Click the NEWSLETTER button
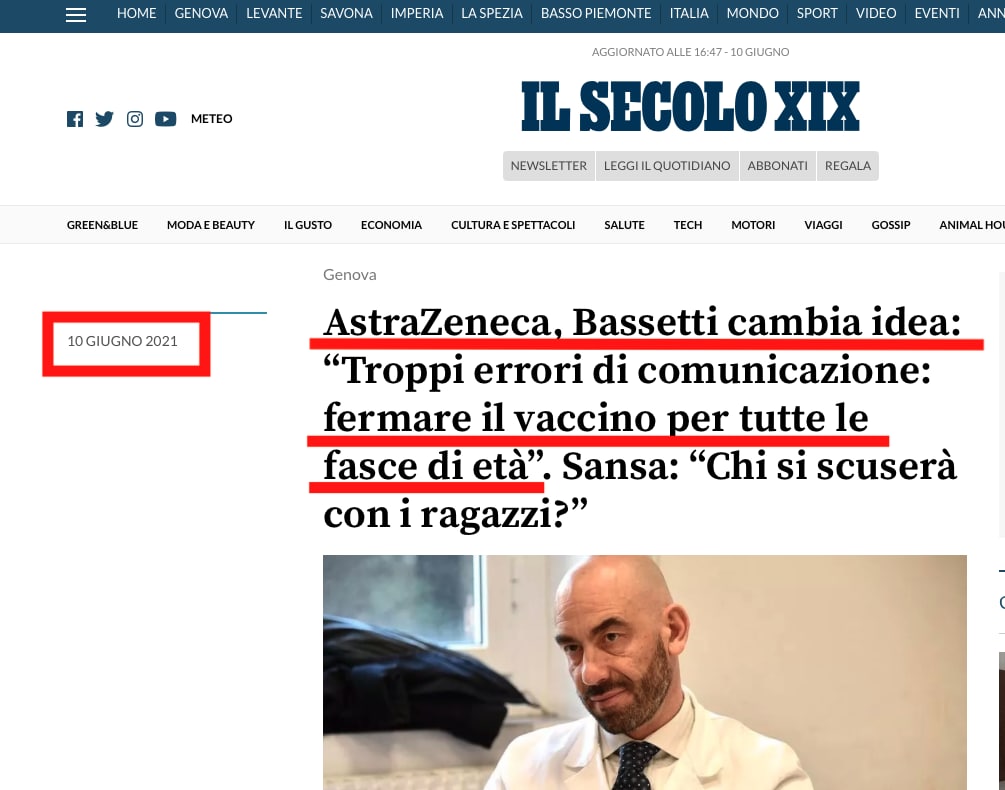Viewport: 1005px width, 790px height. tap(549, 166)
